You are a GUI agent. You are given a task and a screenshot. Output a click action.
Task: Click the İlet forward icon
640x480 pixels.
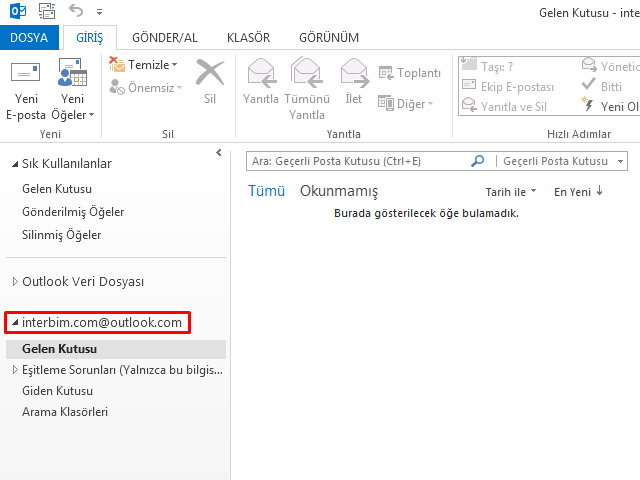(x=354, y=74)
